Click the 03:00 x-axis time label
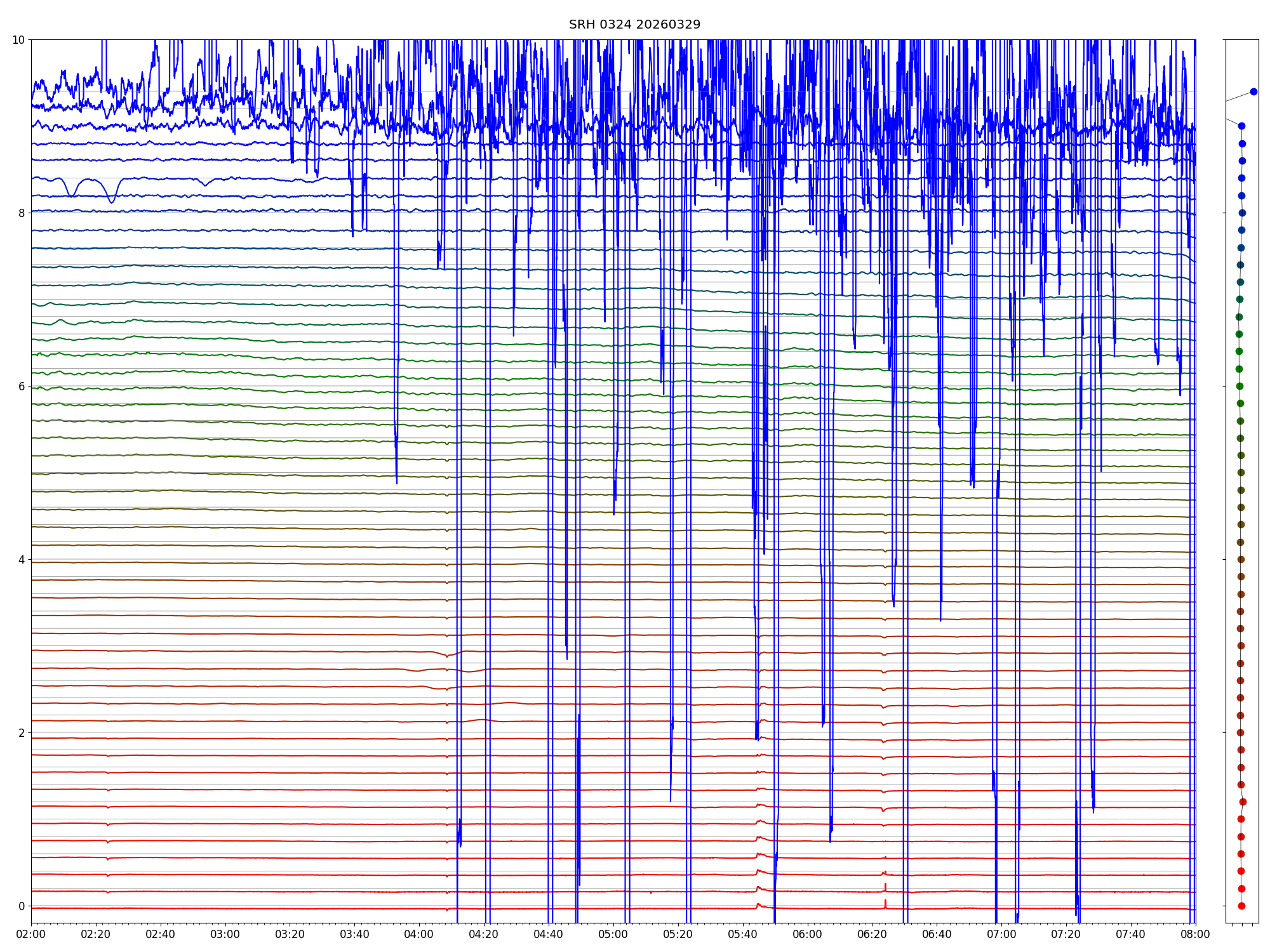The image size is (1270, 952). [225, 934]
